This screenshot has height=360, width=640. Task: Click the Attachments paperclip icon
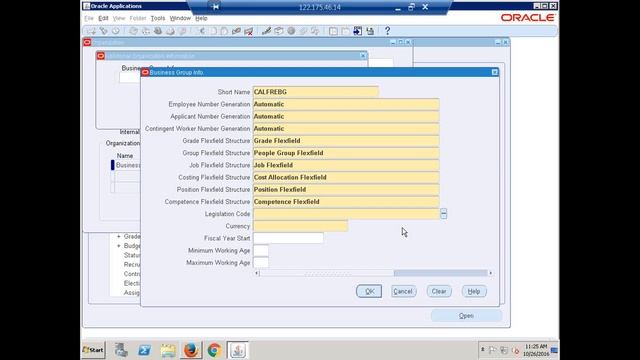click(x=303, y=31)
